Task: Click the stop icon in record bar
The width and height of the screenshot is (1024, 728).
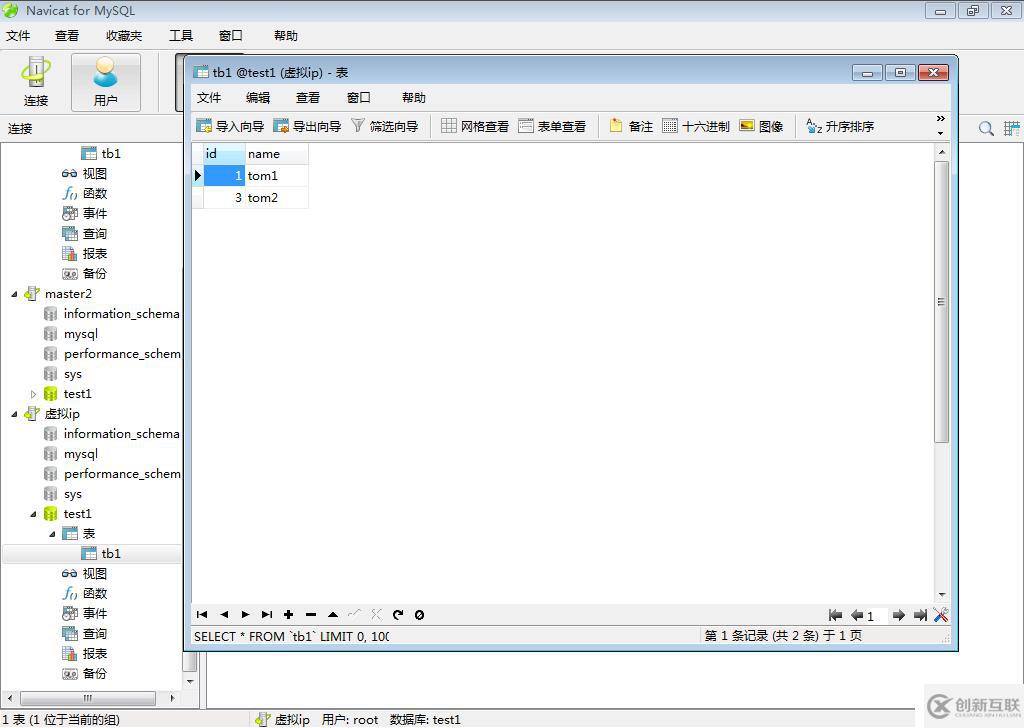Action: [419, 614]
